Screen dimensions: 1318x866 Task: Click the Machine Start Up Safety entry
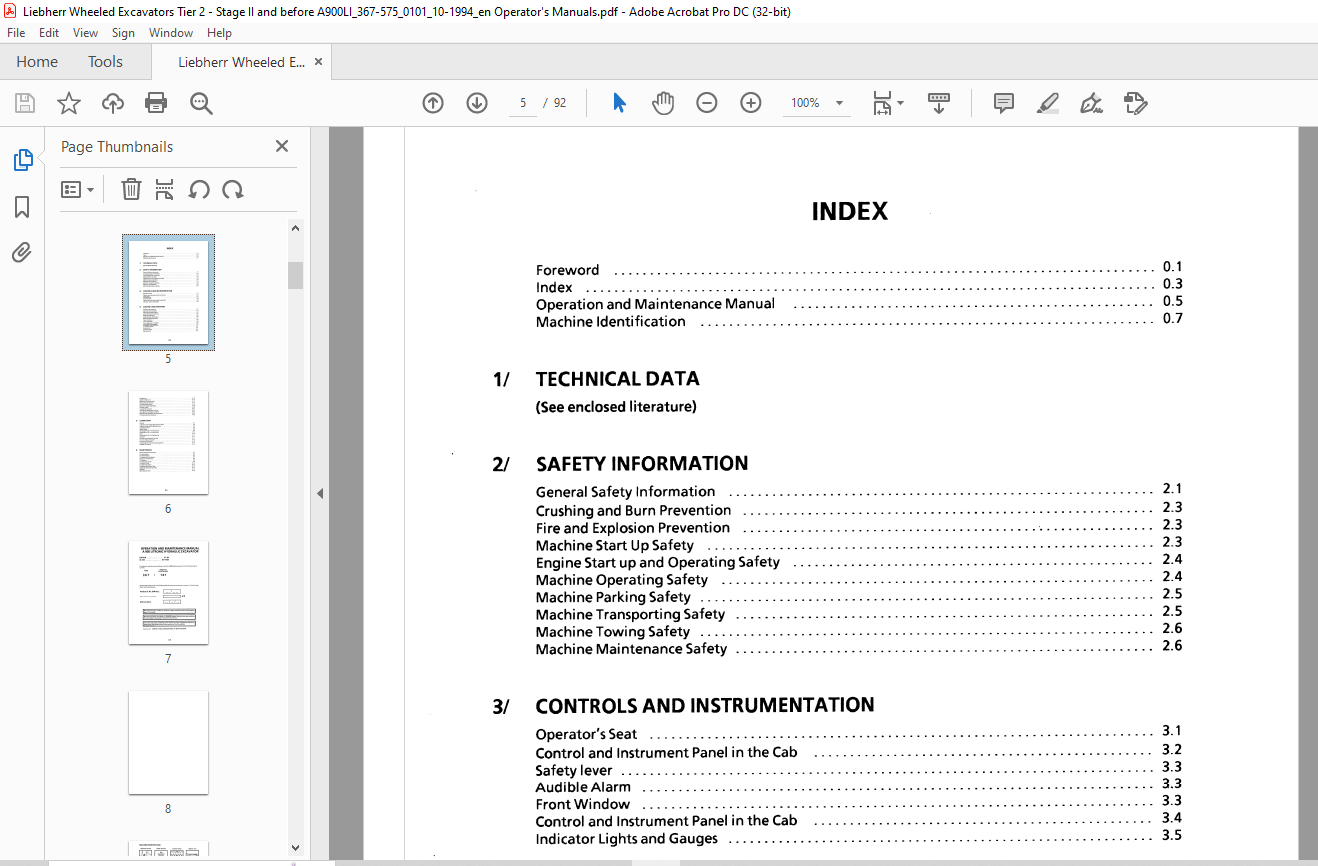point(859,545)
